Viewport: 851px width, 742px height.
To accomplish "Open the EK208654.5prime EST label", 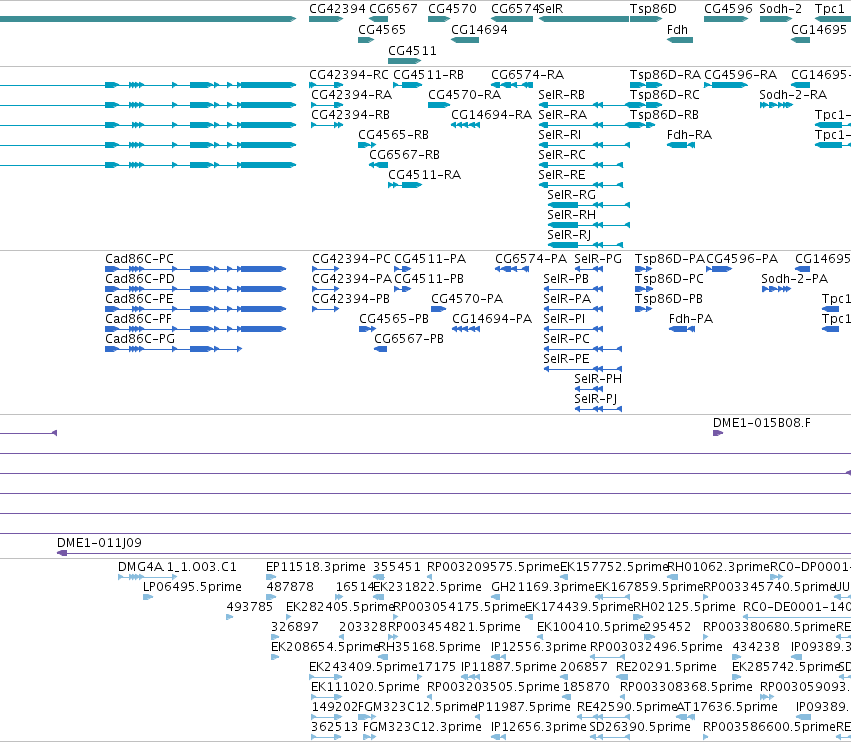I will tap(325, 647).
